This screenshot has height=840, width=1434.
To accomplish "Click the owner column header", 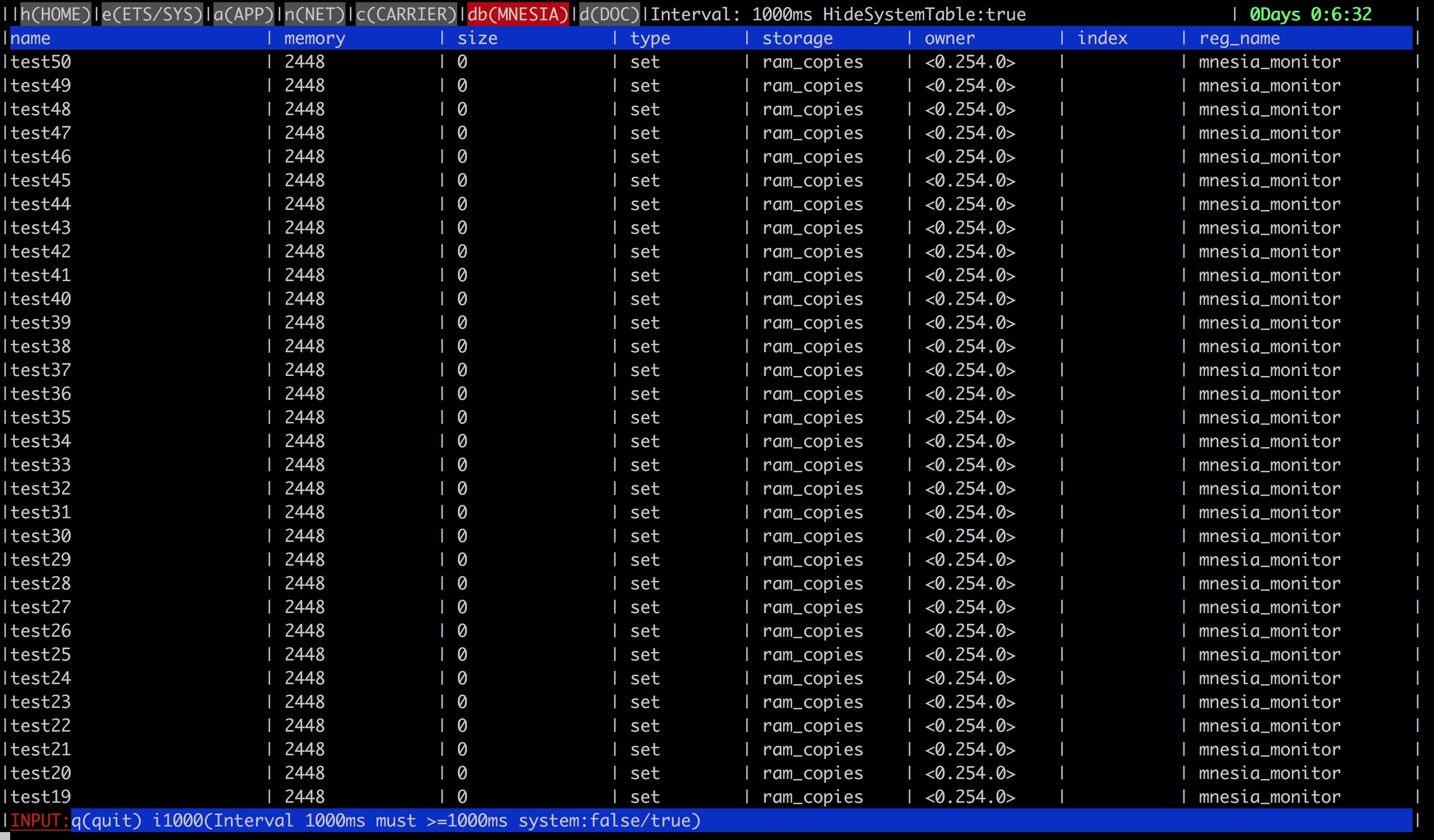I will pyautogui.click(x=948, y=38).
